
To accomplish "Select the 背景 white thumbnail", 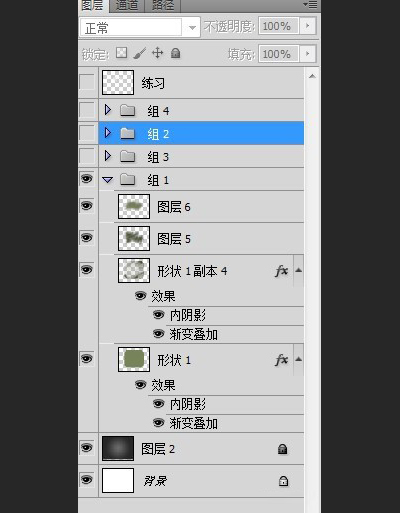I will (x=118, y=480).
